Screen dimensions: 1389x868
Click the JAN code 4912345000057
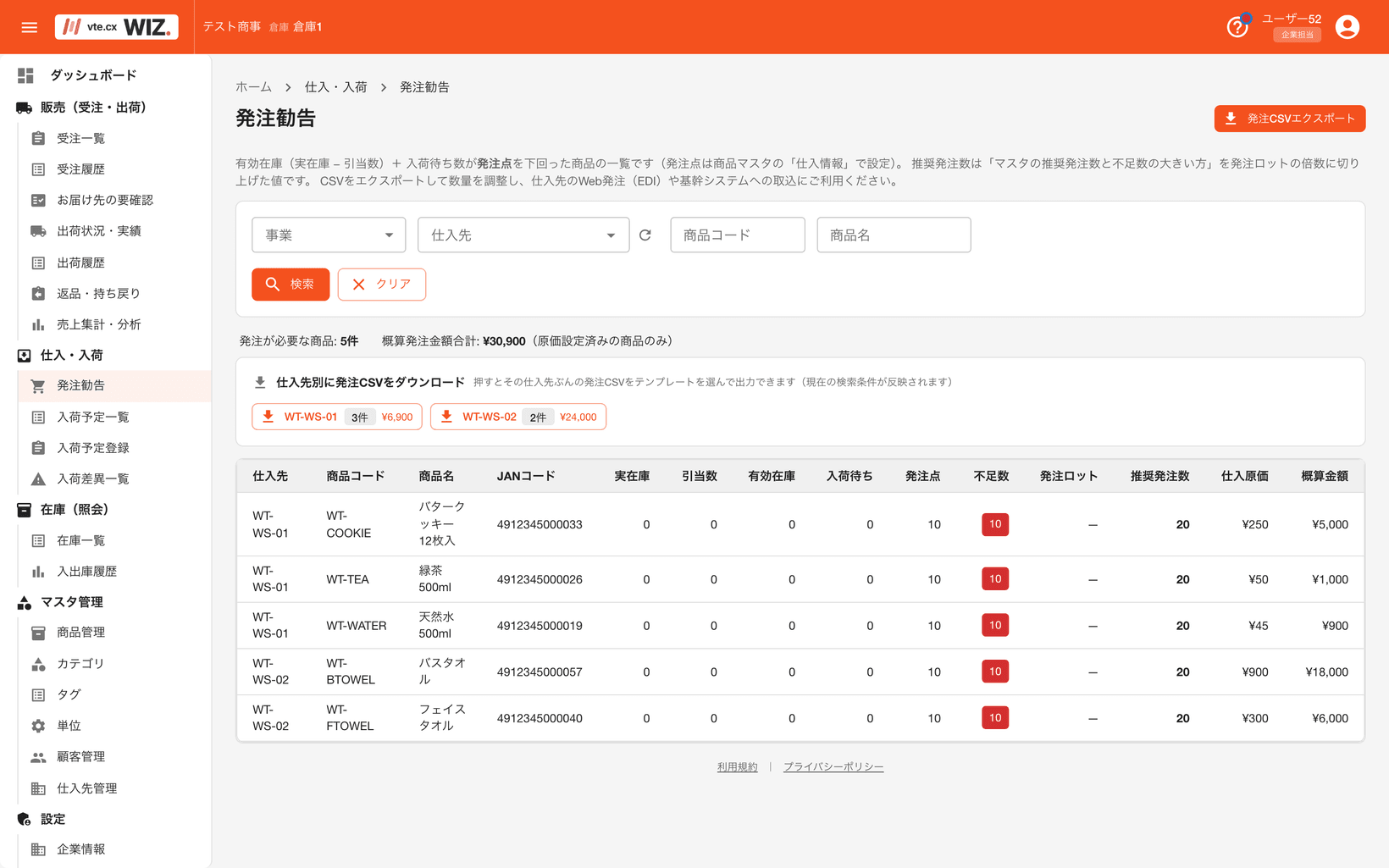[540, 672]
